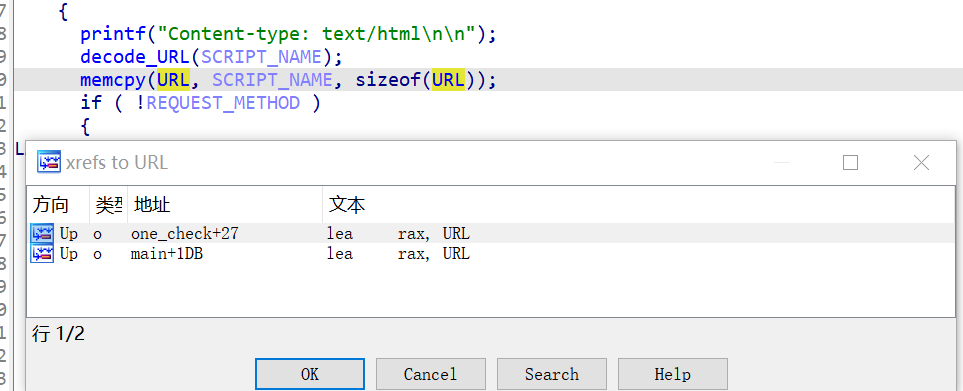Viewport: 963px width, 391px height.
Task: Select the one_check+27 xref row
Action: pyautogui.click(x=491, y=233)
